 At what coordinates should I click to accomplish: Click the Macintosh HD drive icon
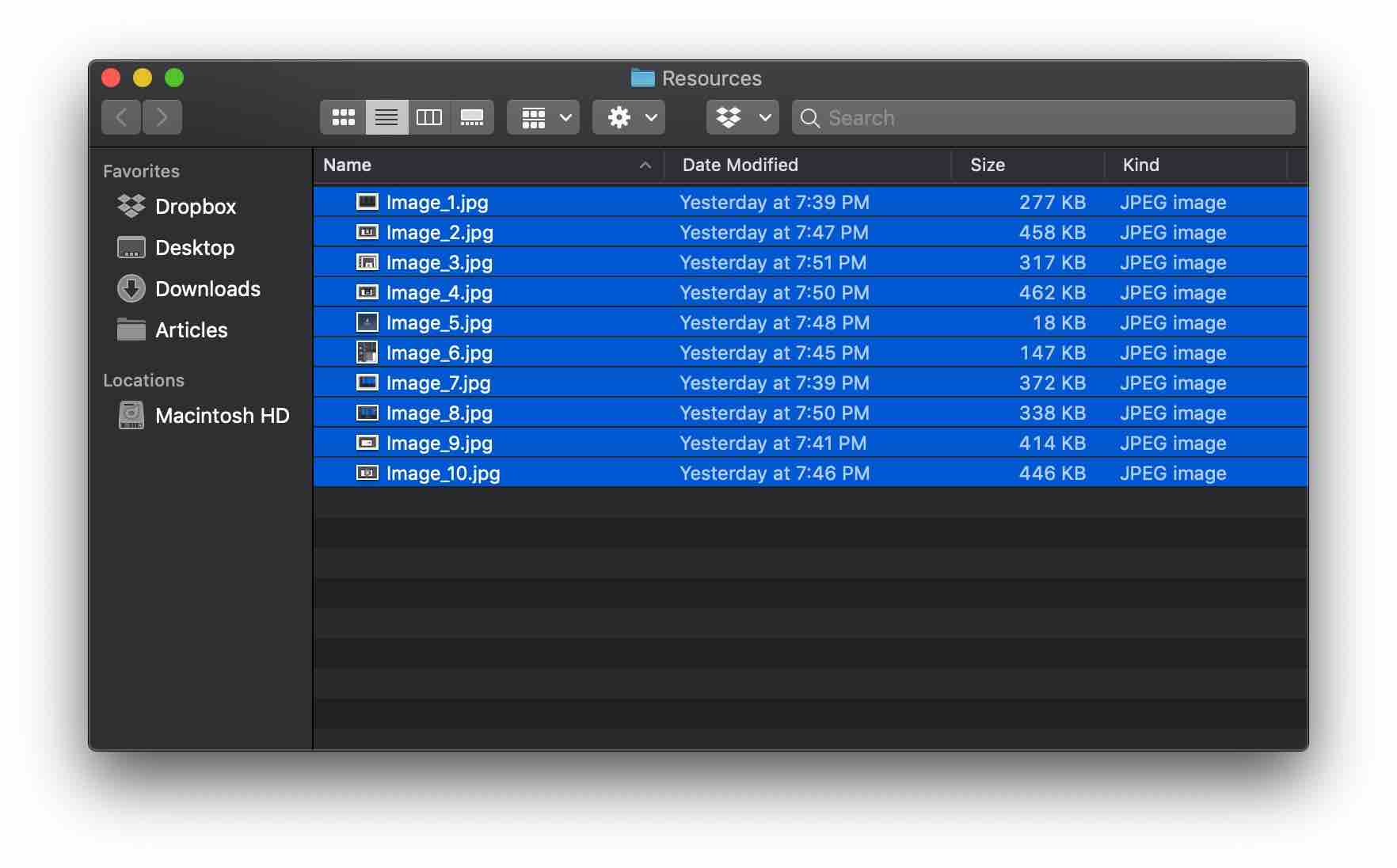tap(131, 415)
